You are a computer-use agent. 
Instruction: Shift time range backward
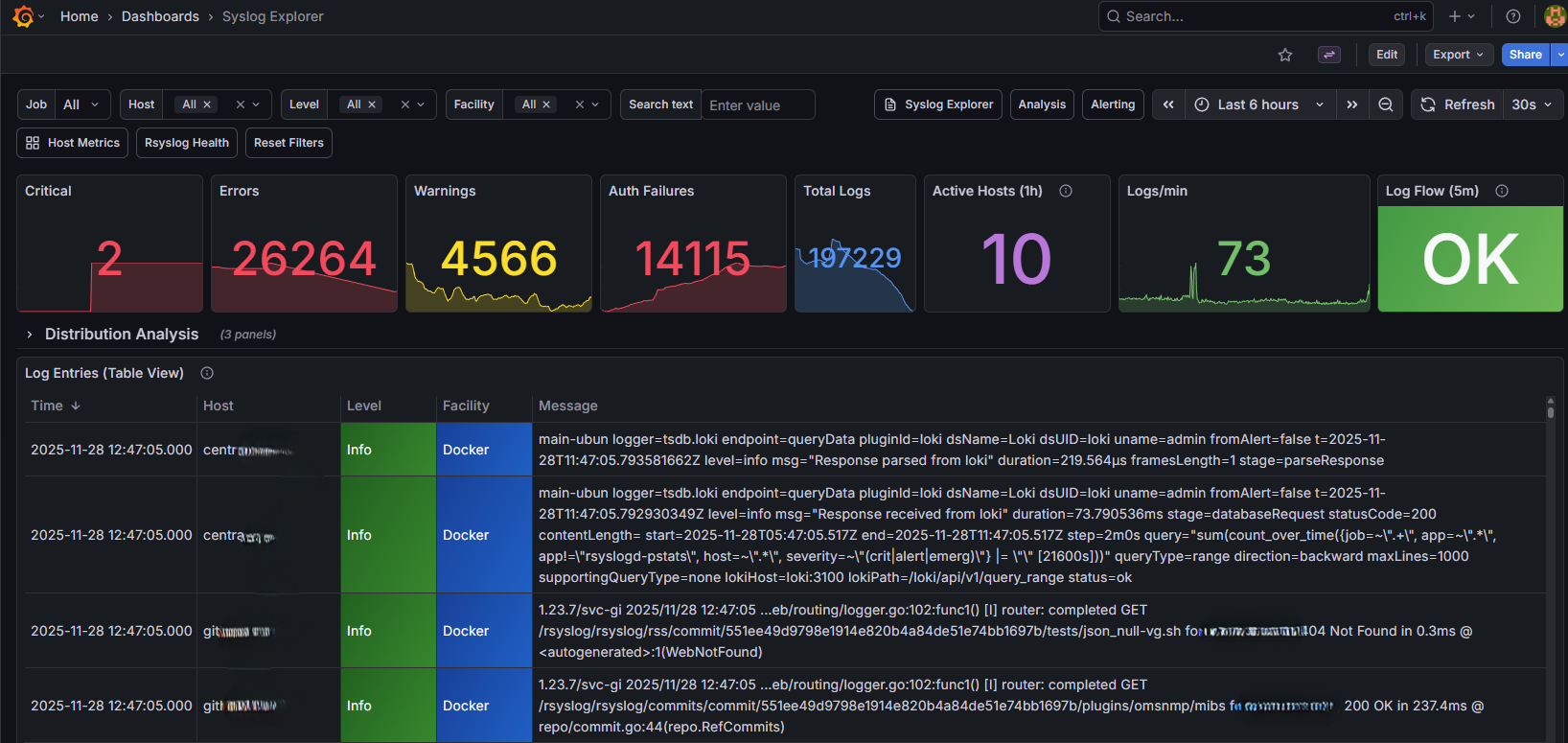click(1168, 104)
